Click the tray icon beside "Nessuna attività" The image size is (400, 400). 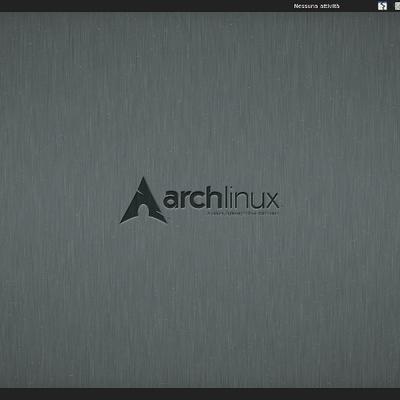[382, 6]
